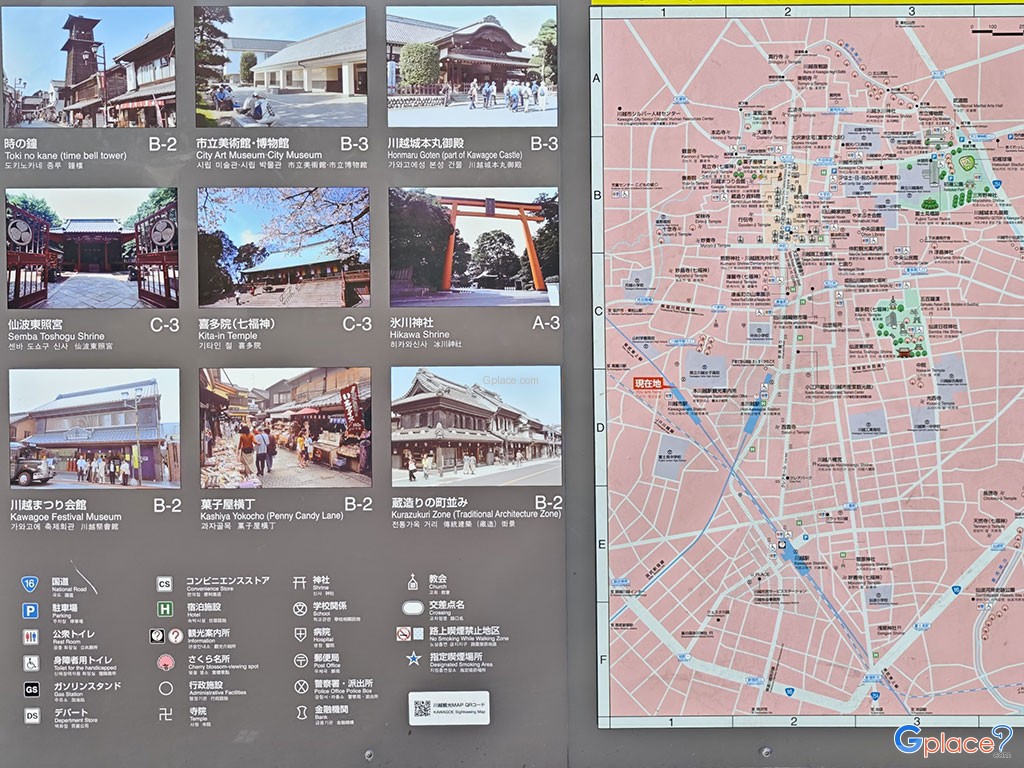Viewport: 1024px width, 768px height.
Task: Click the Church legend icon
Action: click(x=412, y=580)
